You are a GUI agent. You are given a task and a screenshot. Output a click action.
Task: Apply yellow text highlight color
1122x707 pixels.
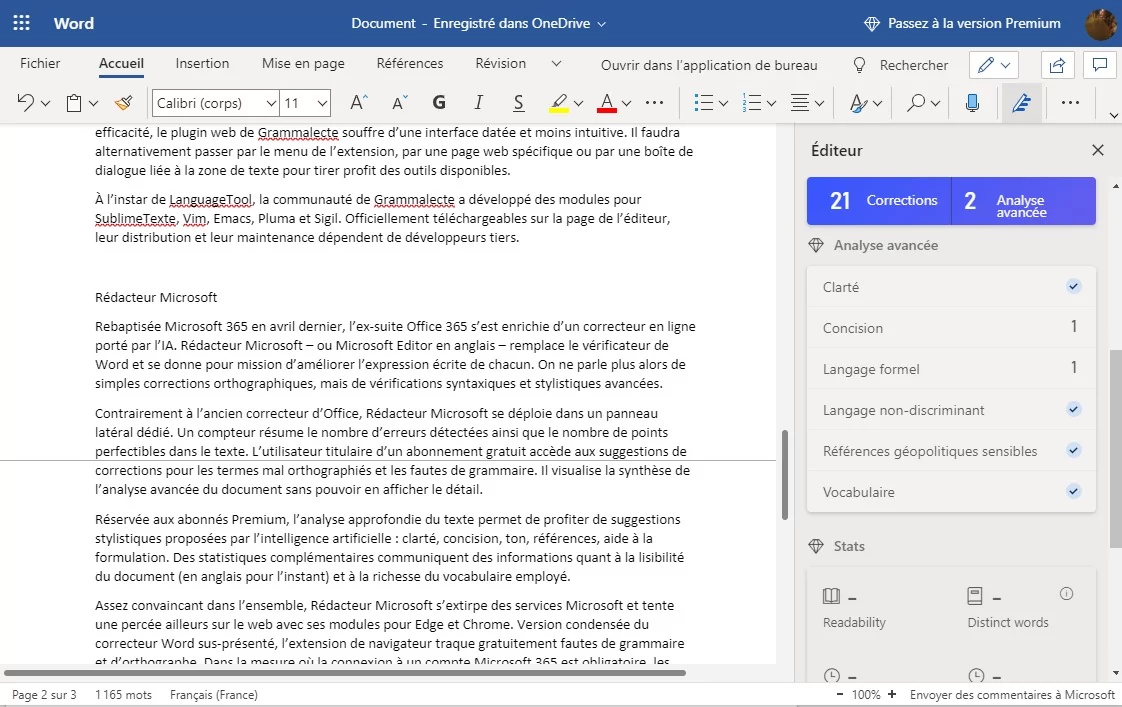(559, 103)
